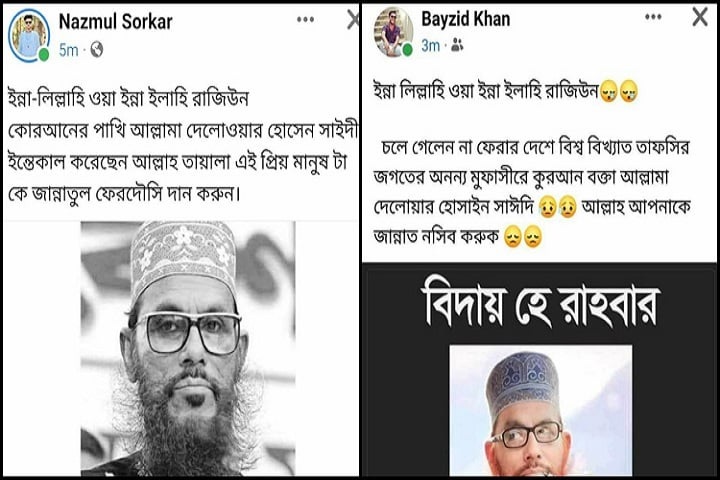Screen dimensions: 720x480
Task: Open three-dot menu on Nazmul Sorkar's post
Action: pos(305,19)
